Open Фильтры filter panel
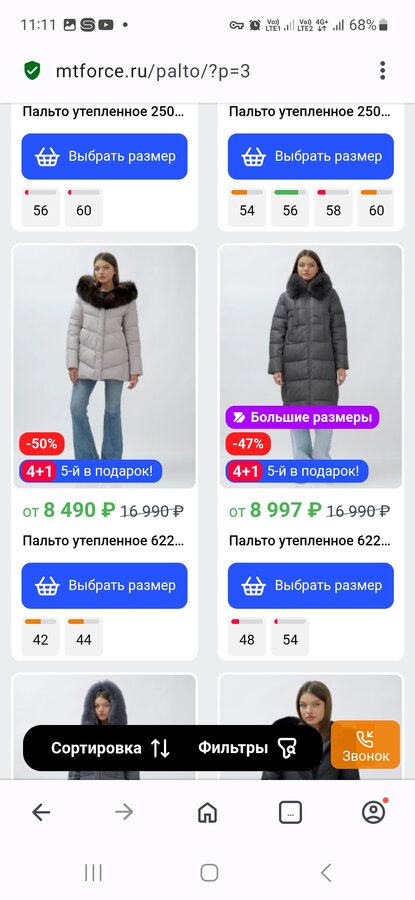 point(247,748)
